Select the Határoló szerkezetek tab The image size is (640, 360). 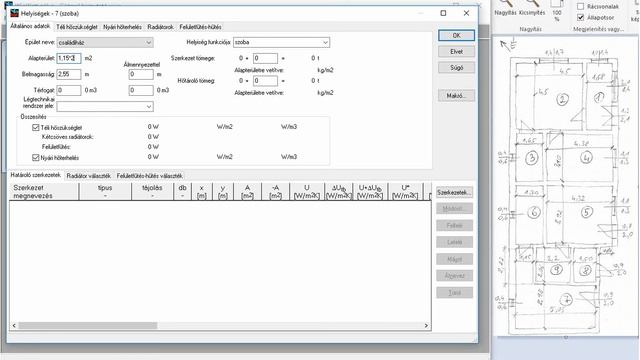click(x=36, y=175)
